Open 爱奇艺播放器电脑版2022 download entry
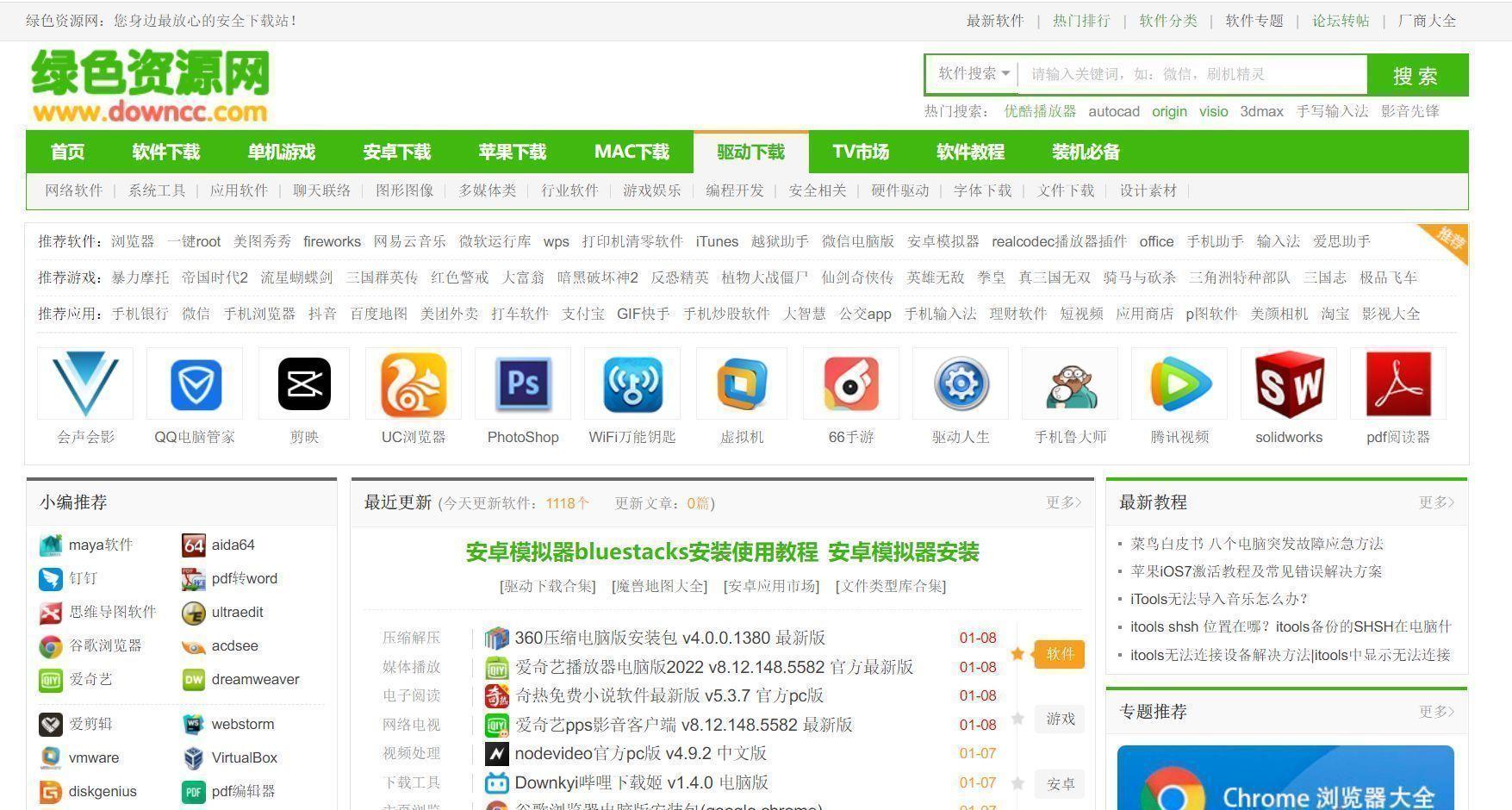Viewport: 1512px width, 810px height. (714, 667)
